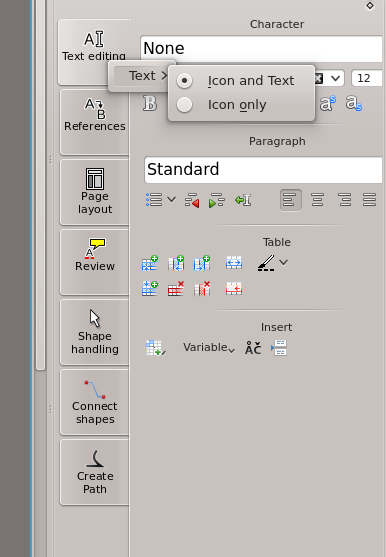Image resolution: width=386 pixels, height=557 pixels.
Task: Apply subscript formatting icon
Action: coord(354,103)
